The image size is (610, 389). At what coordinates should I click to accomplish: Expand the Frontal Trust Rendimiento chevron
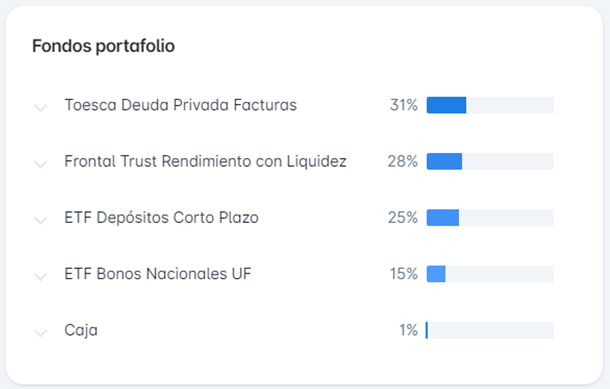[x=40, y=164]
